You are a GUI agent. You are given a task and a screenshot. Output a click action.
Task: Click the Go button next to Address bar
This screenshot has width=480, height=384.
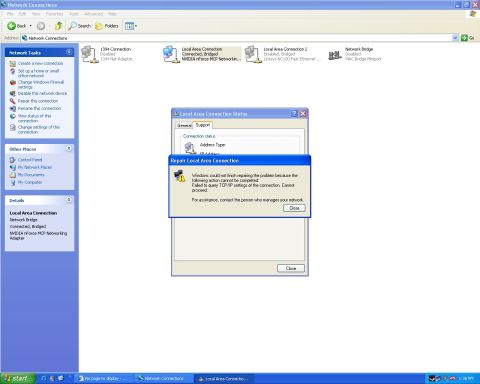[467, 38]
